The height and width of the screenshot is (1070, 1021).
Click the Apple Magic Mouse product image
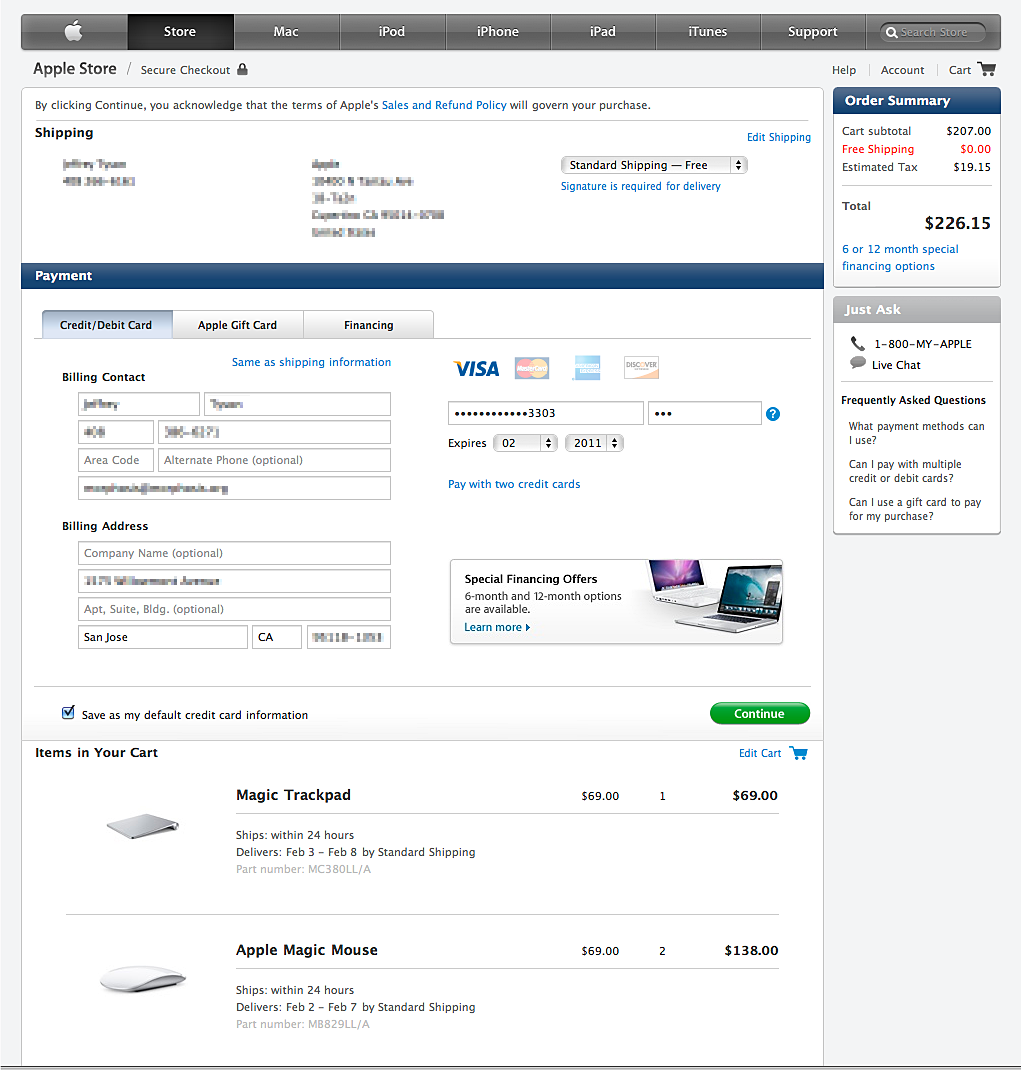pos(143,978)
